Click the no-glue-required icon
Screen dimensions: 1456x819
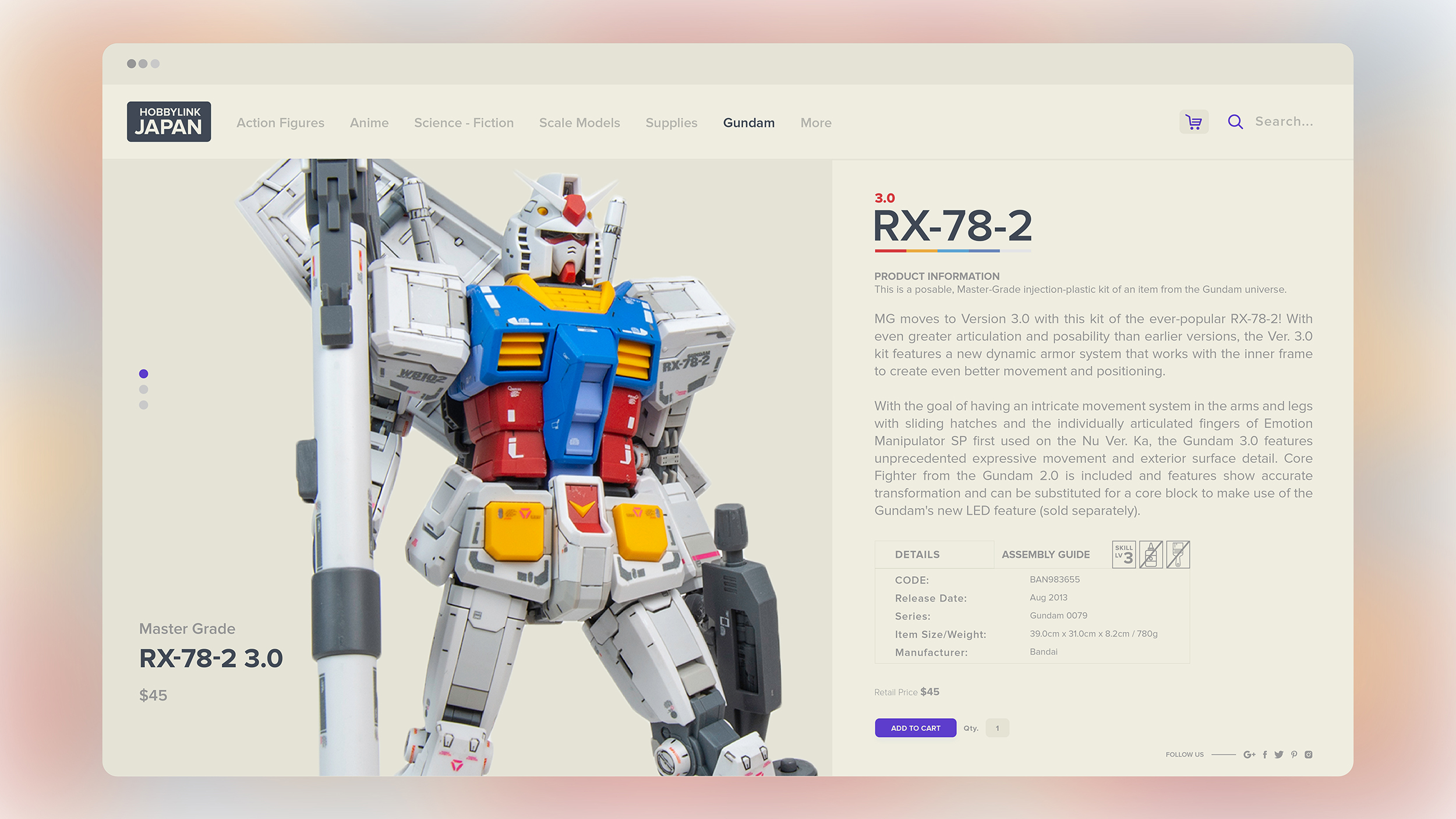point(1151,555)
